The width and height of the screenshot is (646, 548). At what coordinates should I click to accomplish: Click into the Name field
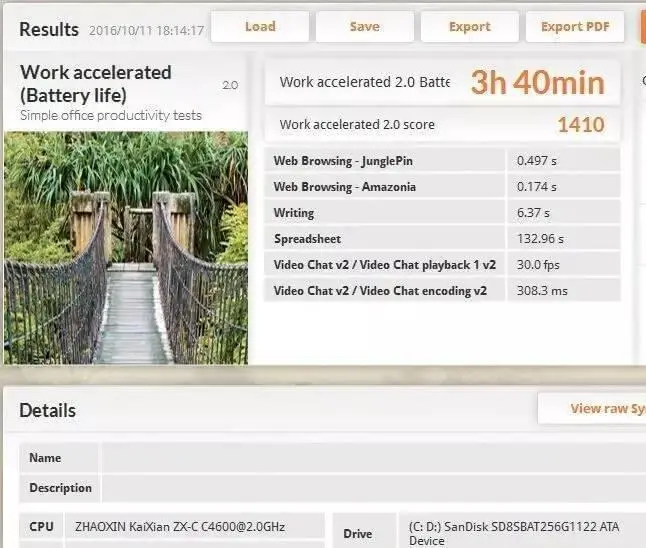point(370,458)
